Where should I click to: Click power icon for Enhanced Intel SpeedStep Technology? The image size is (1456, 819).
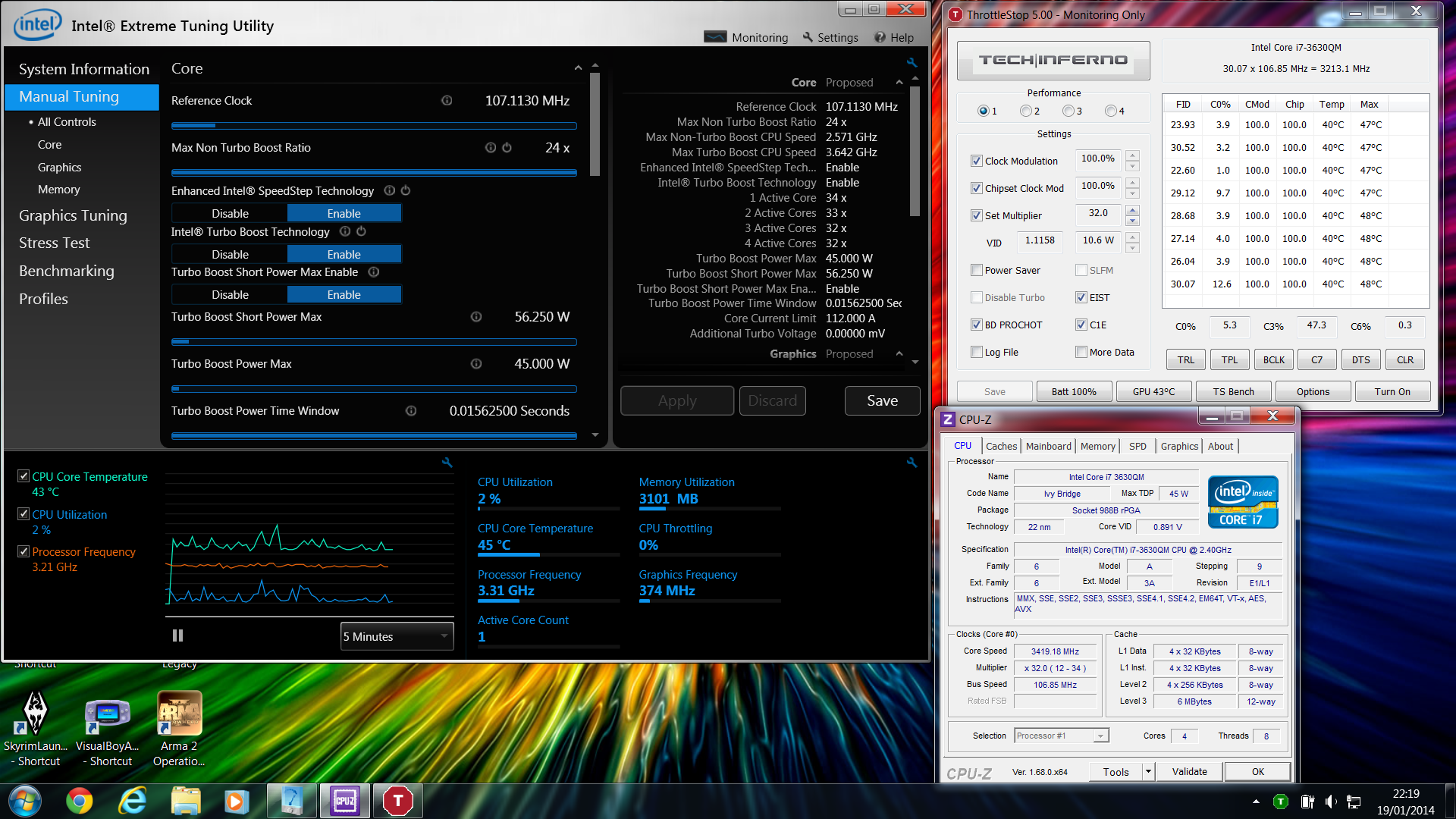(406, 190)
